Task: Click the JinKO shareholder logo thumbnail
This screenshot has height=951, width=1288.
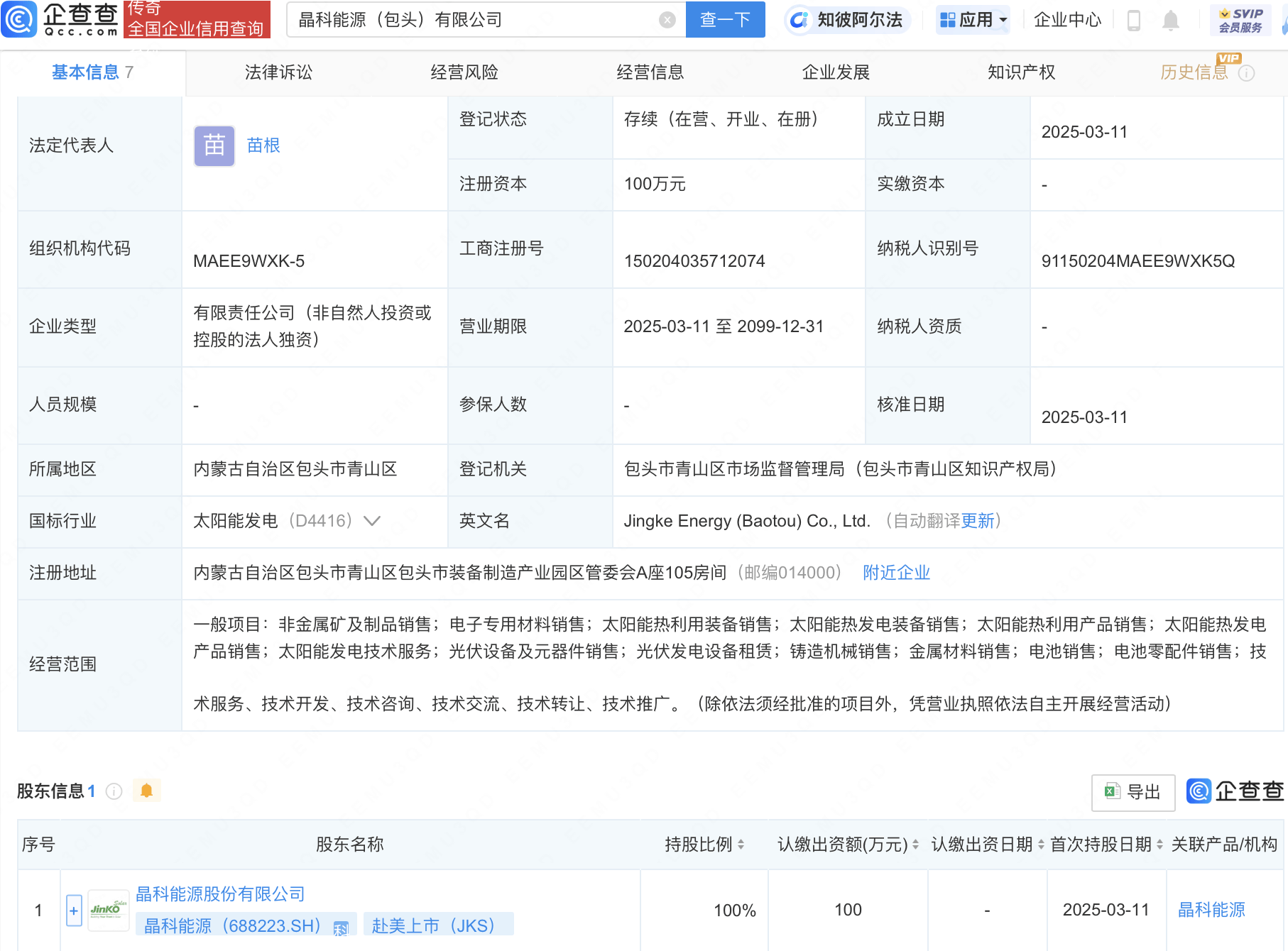Action: [108, 910]
